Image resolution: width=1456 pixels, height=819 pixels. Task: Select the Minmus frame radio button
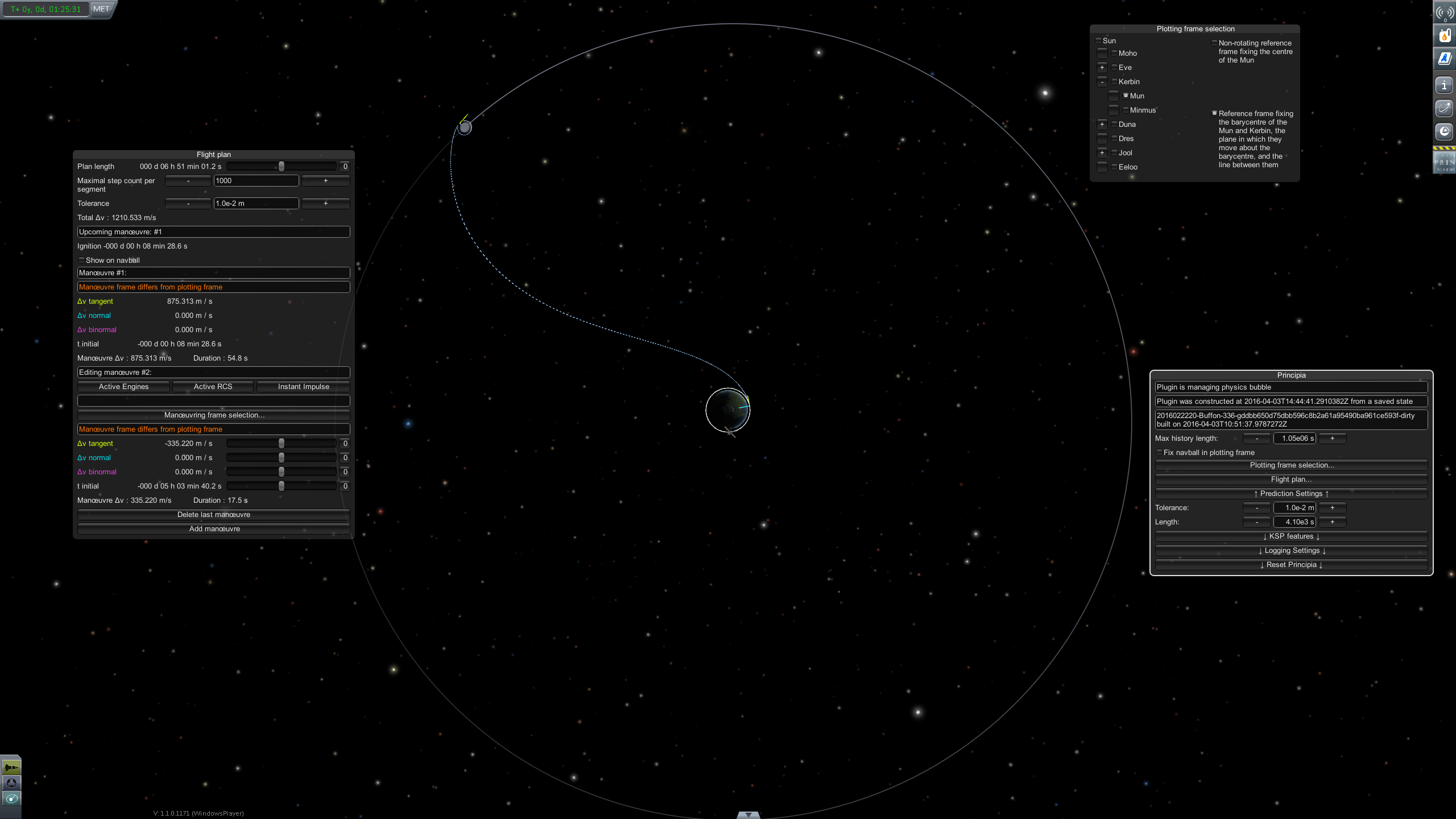click(1126, 110)
